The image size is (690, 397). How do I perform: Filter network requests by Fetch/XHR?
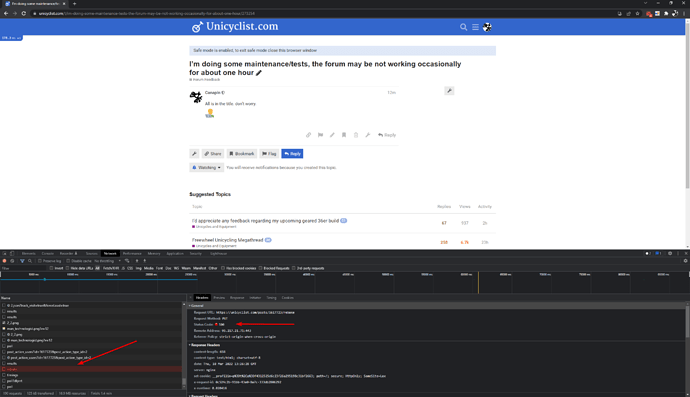coord(111,268)
